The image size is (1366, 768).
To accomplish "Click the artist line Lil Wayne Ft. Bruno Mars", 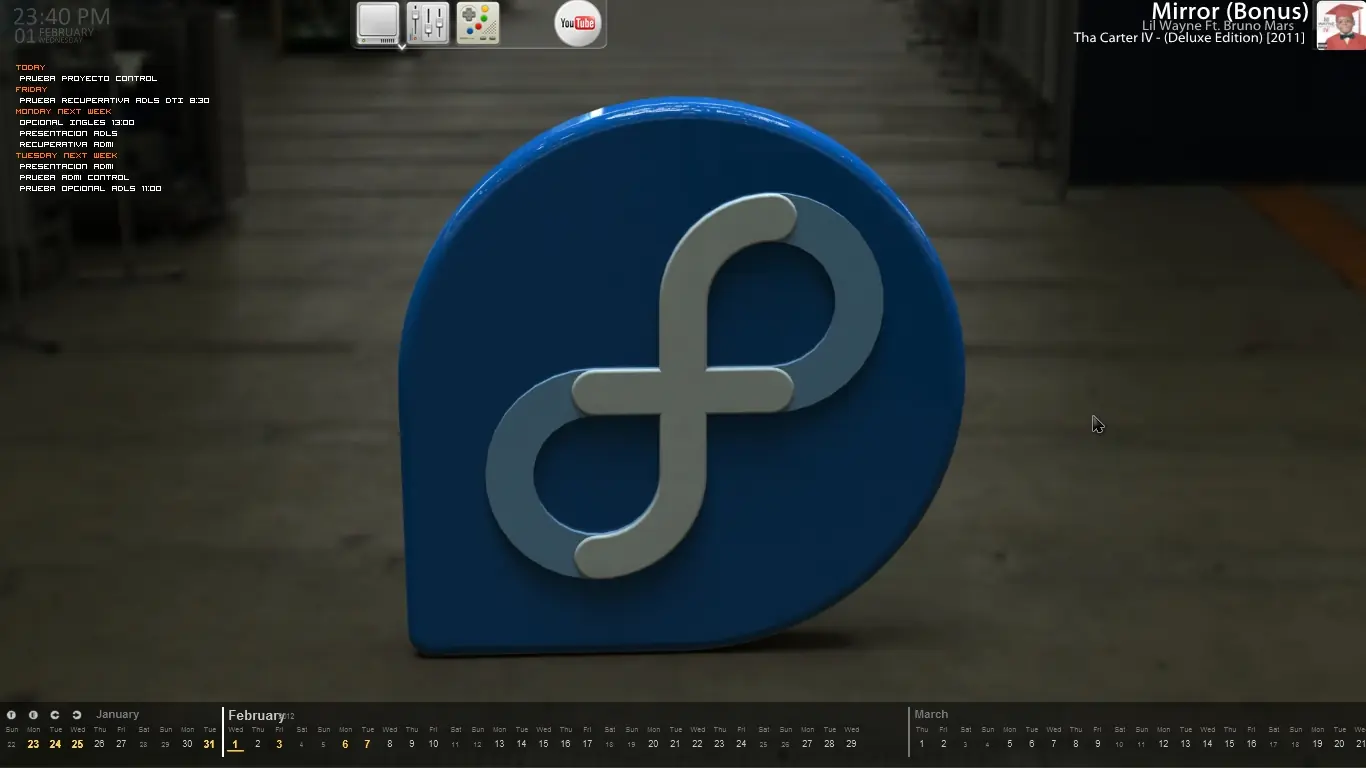I will click(x=1218, y=26).
